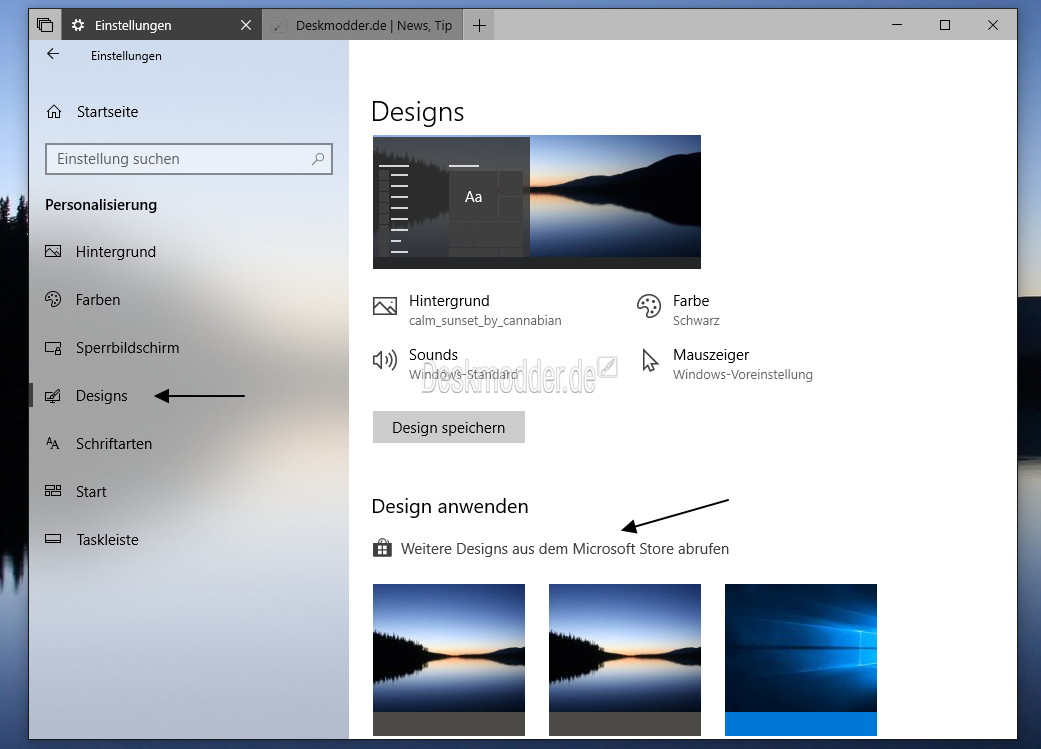Click the Microsoft Store bag icon
This screenshot has width=1041, height=749.
point(382,548)
